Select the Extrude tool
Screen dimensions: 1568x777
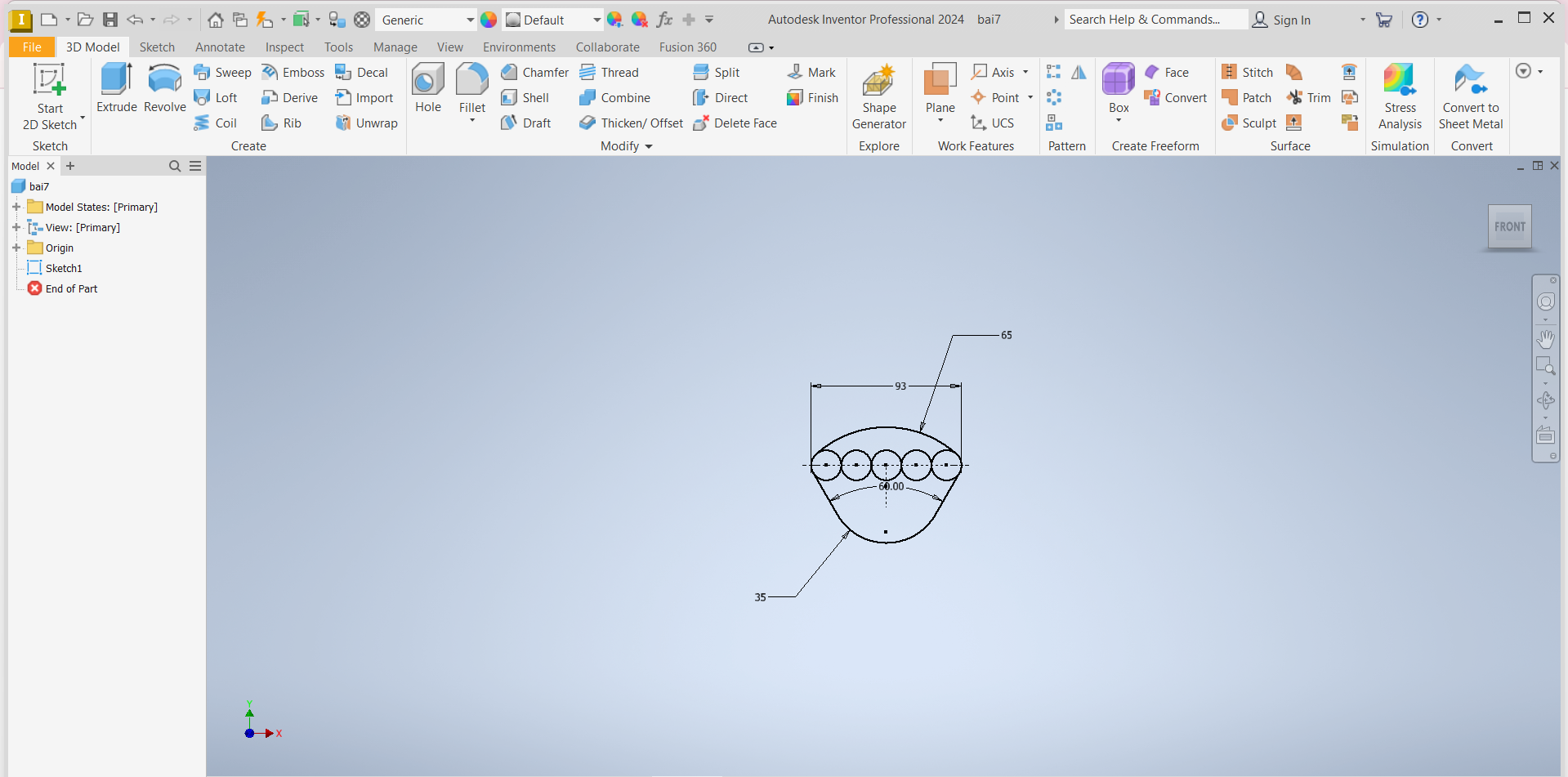point(116,87)
